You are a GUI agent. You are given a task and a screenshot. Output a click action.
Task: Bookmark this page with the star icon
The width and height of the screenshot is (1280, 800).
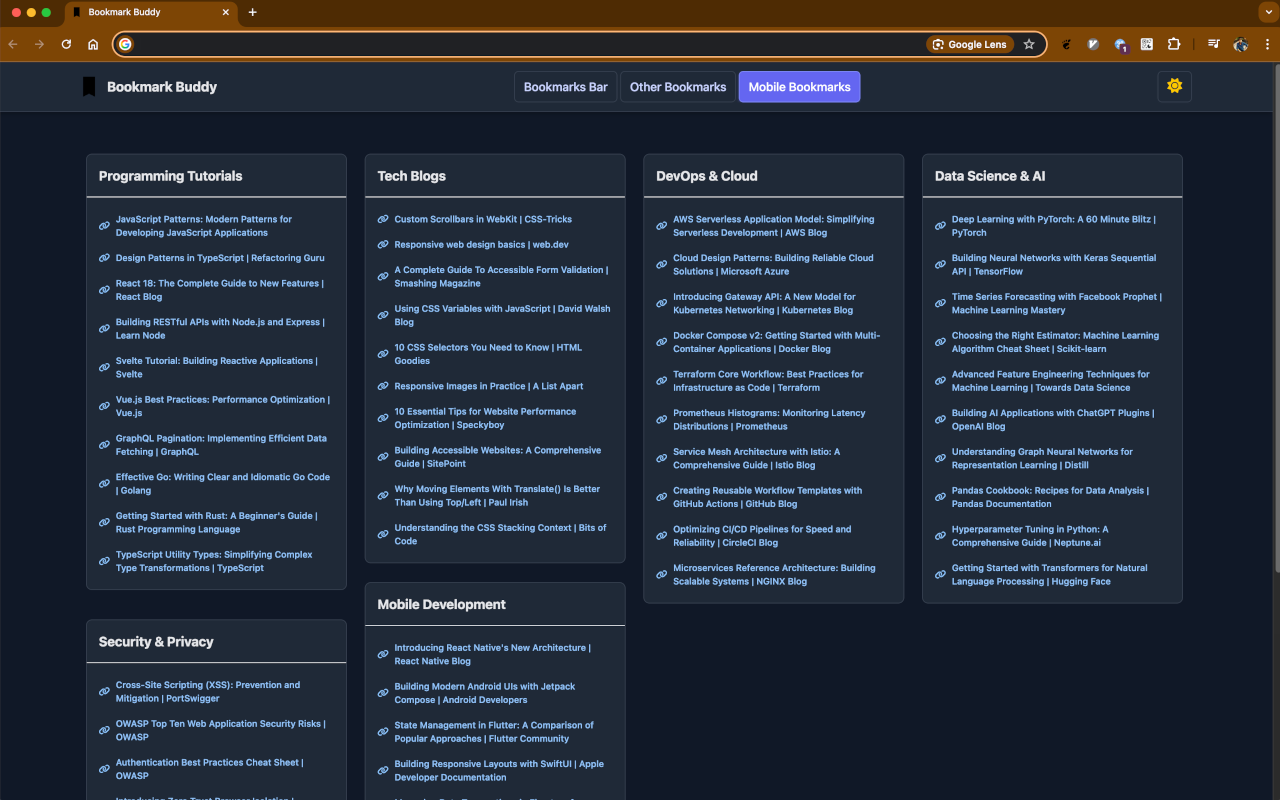pyautogui.click(x=1029, y=44)
